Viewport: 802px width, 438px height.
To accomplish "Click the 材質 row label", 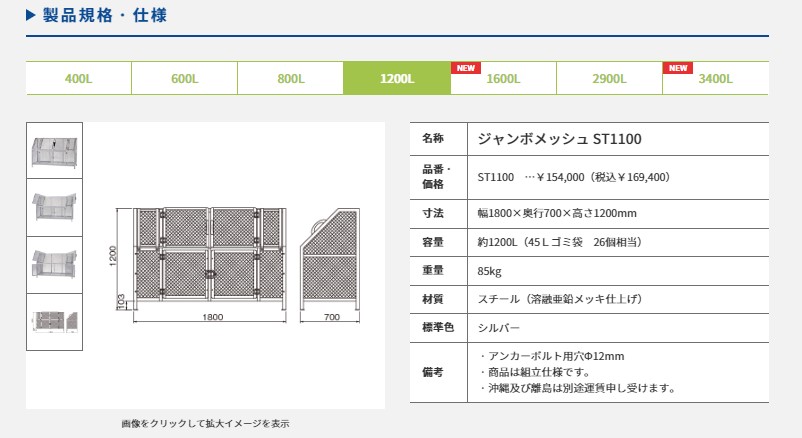I will pyautogui.click(x=433, y=299).
